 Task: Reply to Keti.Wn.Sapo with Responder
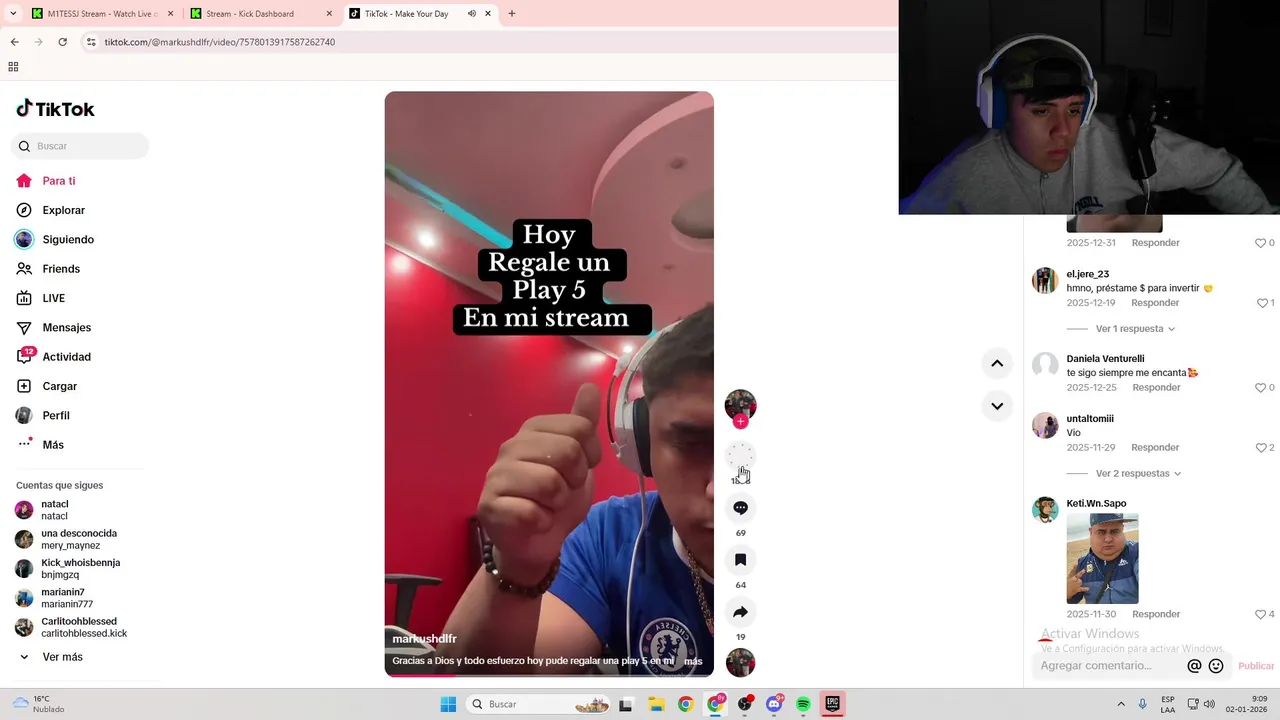[x=1155, y=614]
